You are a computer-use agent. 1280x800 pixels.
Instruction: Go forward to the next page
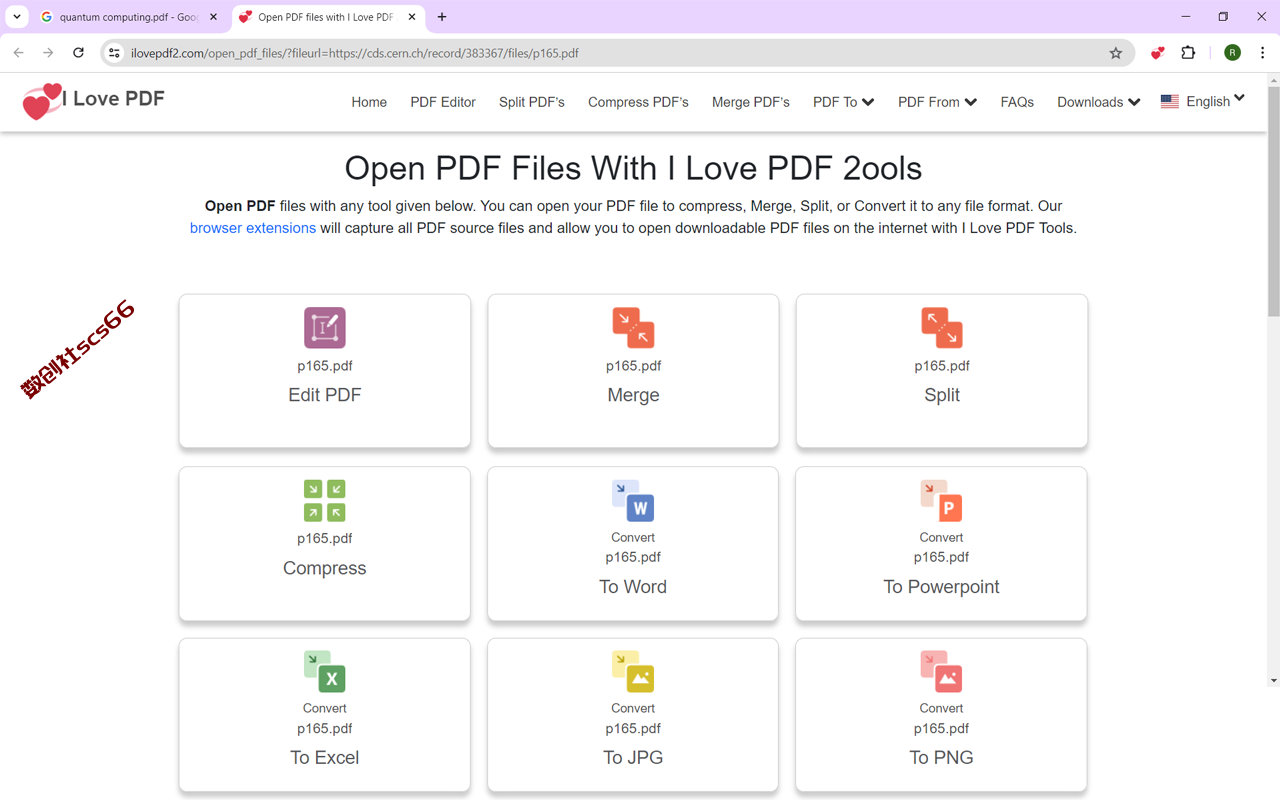tap(48, 53)
